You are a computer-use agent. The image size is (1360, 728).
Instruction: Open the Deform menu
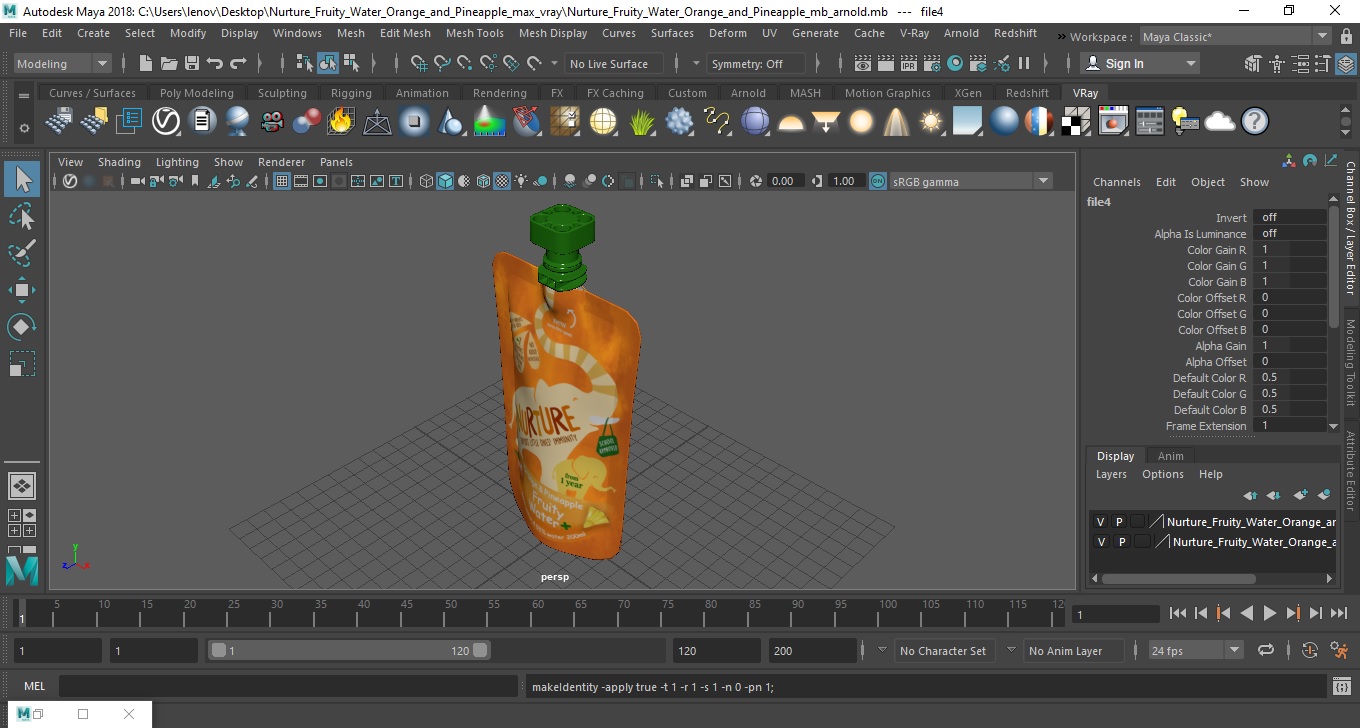(727, 33)
